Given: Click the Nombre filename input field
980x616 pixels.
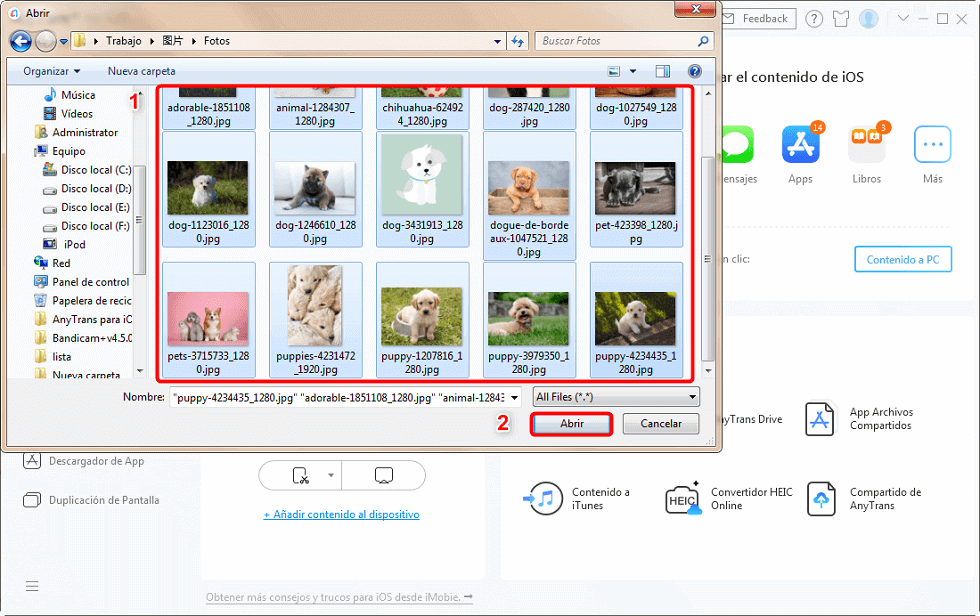Looking at the screenshot, I should [338, 397].
